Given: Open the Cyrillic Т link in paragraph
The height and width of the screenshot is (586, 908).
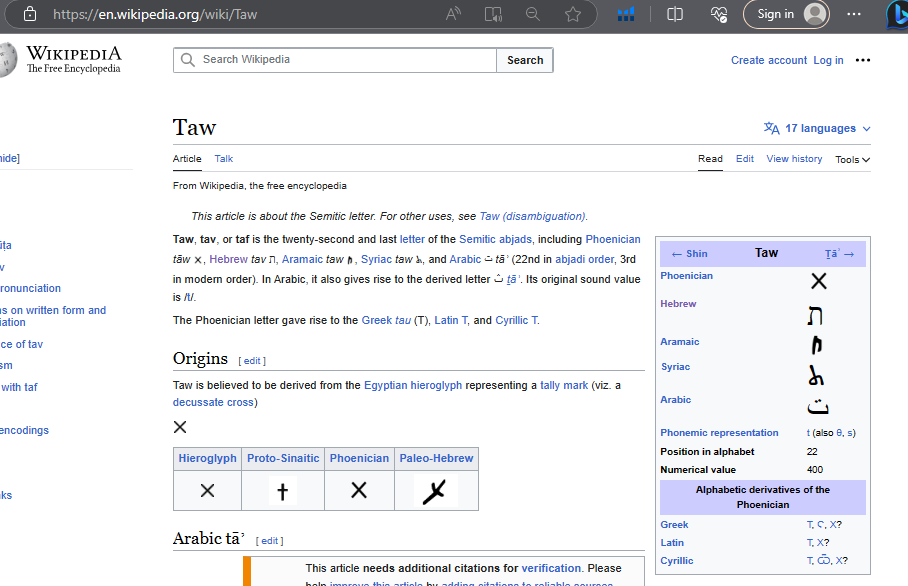Looking at the screenshot, I should [x=517, y=320].
